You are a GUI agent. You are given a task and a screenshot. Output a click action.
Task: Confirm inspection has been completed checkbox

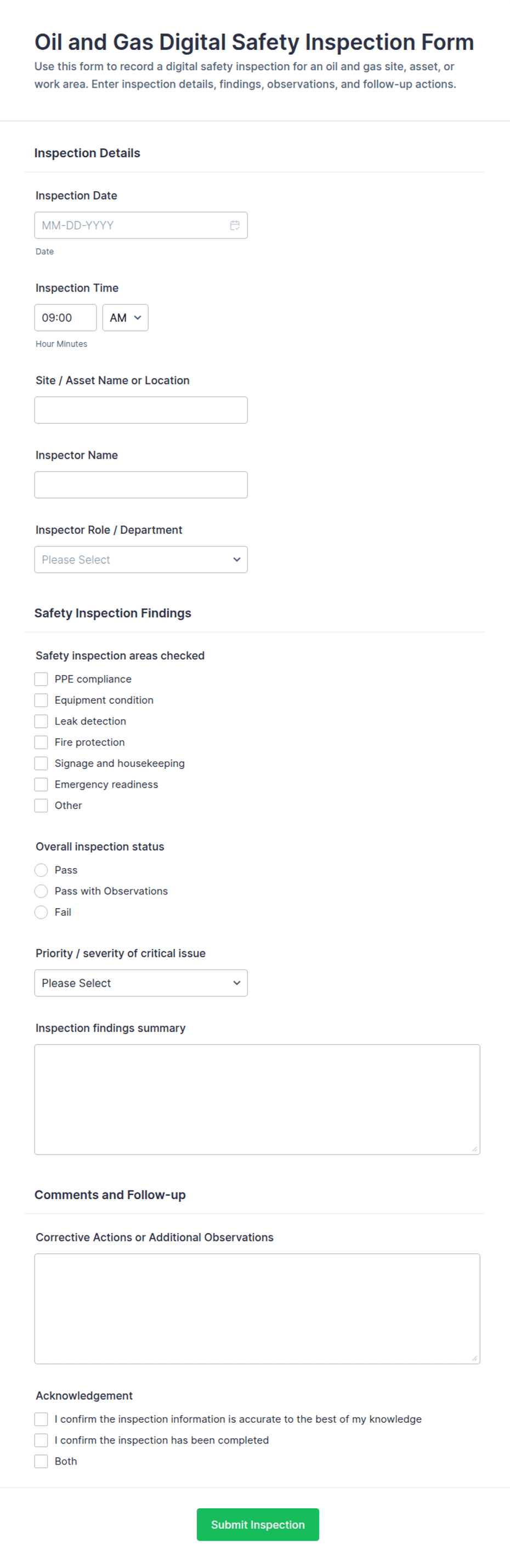coord(41,1440)
